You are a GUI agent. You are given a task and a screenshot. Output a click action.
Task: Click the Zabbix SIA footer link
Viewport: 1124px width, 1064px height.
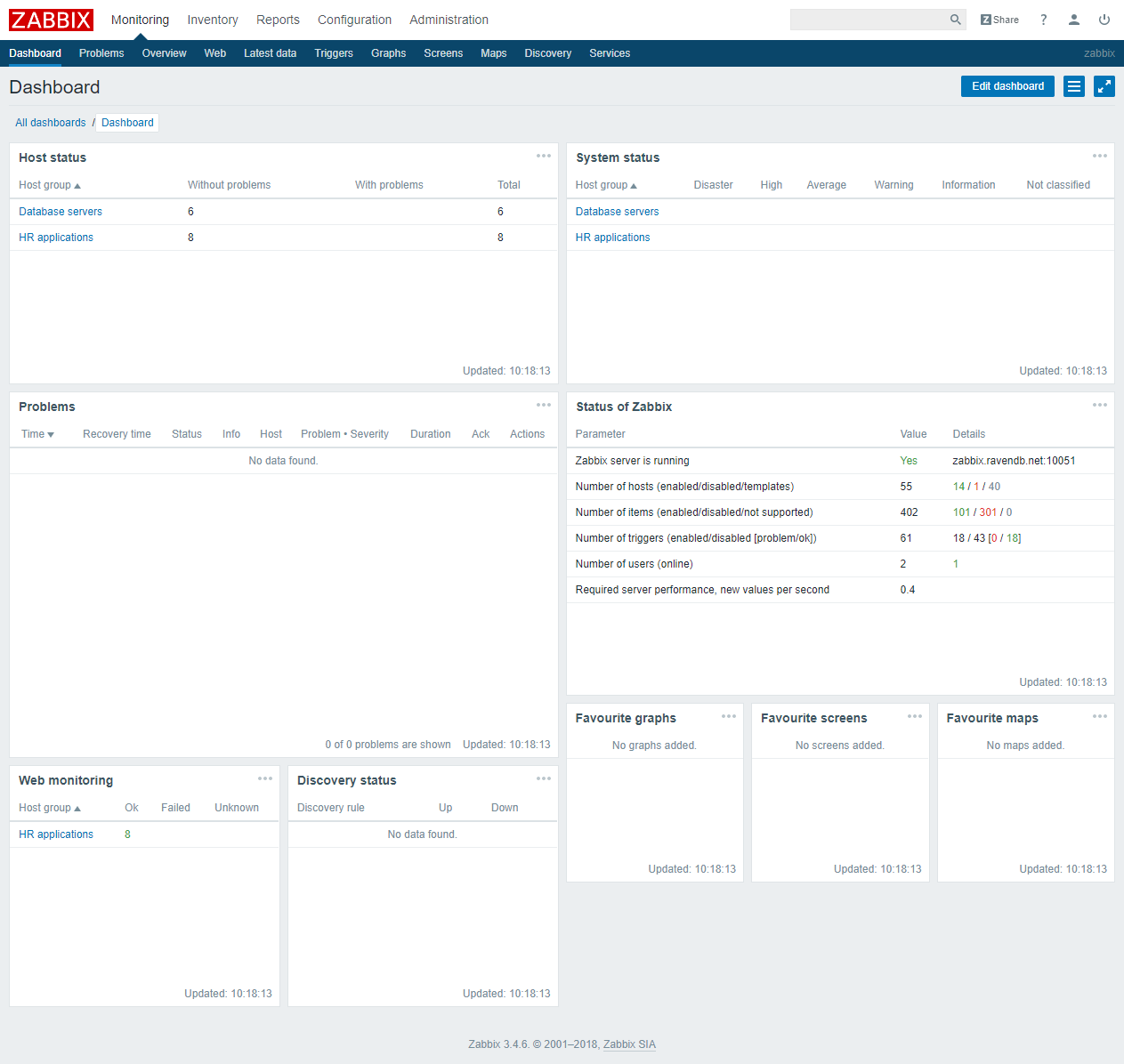tap(629, 1044)
